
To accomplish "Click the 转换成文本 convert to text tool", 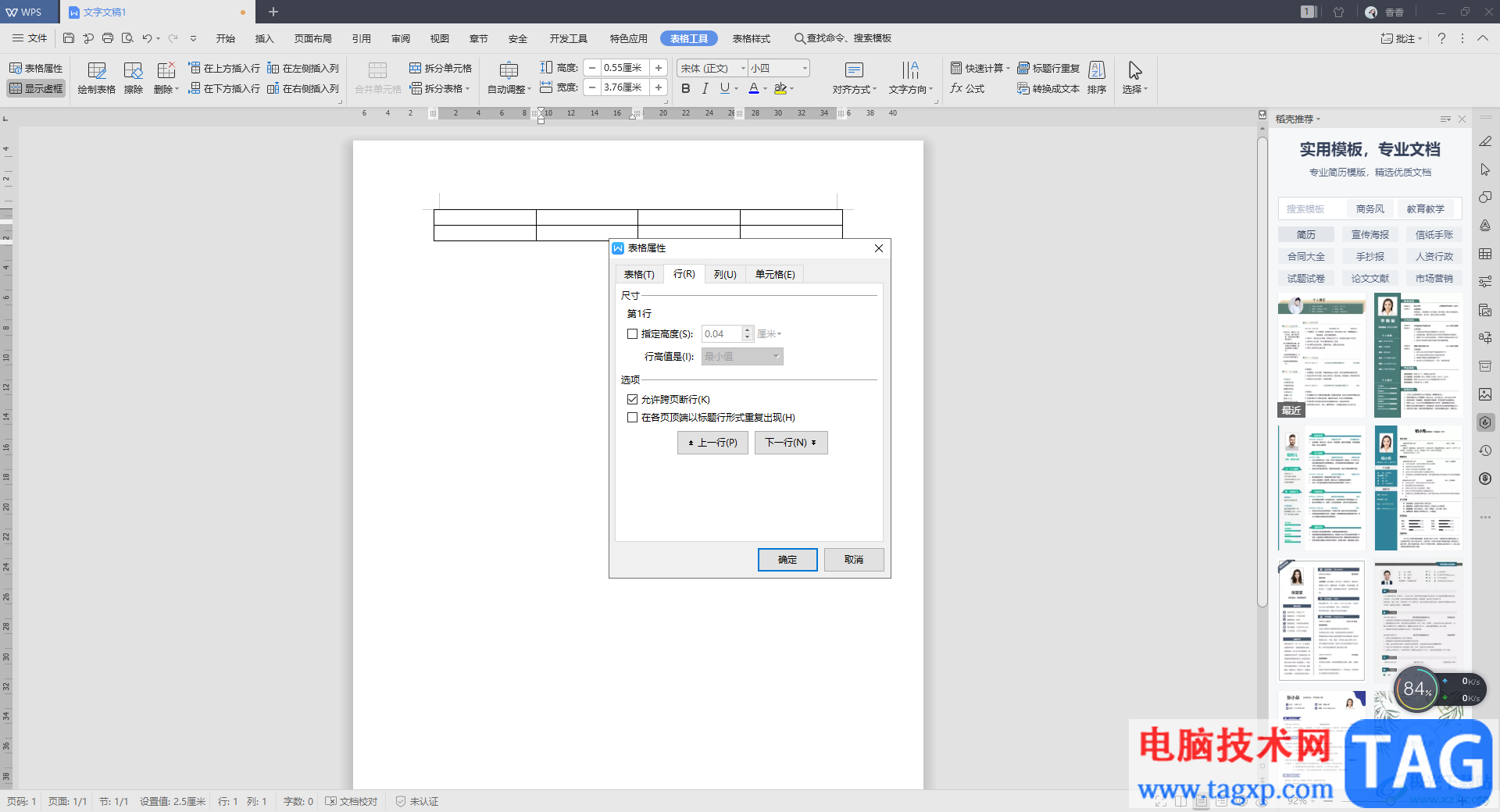I will coord(1048,89).
